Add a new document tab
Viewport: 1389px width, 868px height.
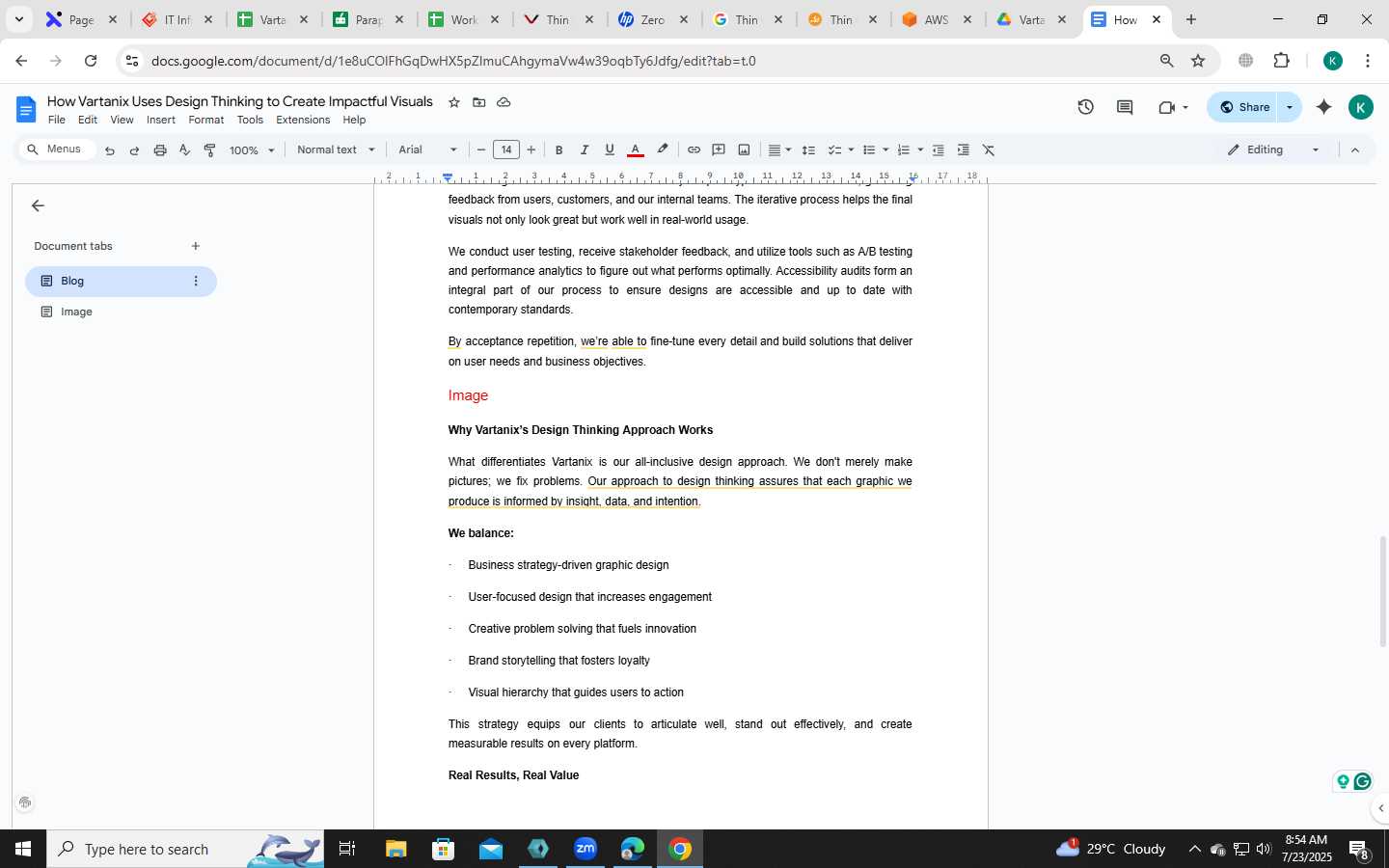click(196, 246)
